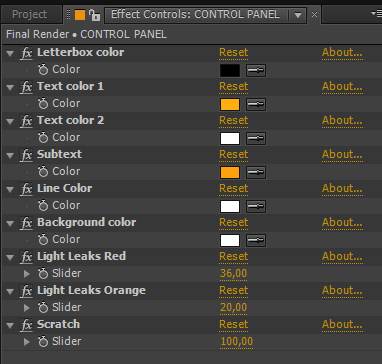
Task: Toggle stopwatch for Light Leaks Orange Slider
Action: pos(43,308)
